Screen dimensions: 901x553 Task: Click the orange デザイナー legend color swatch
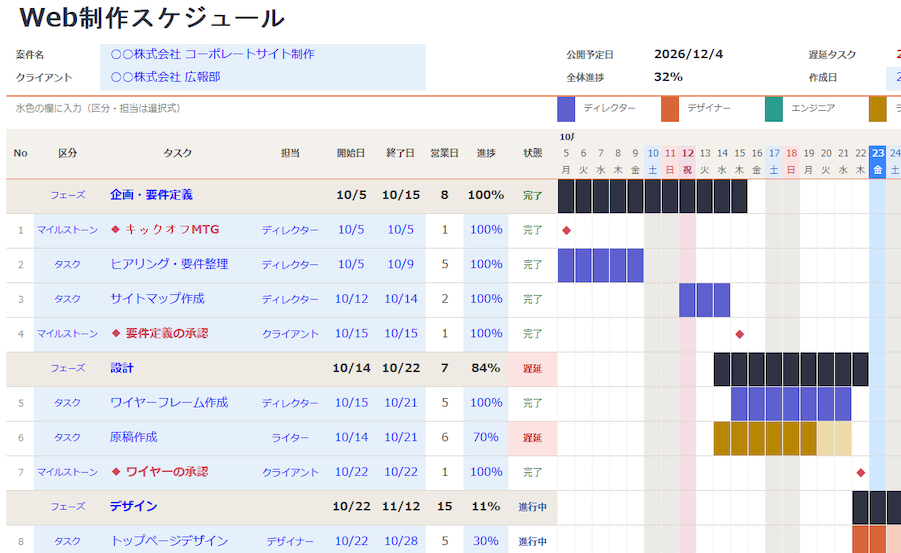[670, 109]
